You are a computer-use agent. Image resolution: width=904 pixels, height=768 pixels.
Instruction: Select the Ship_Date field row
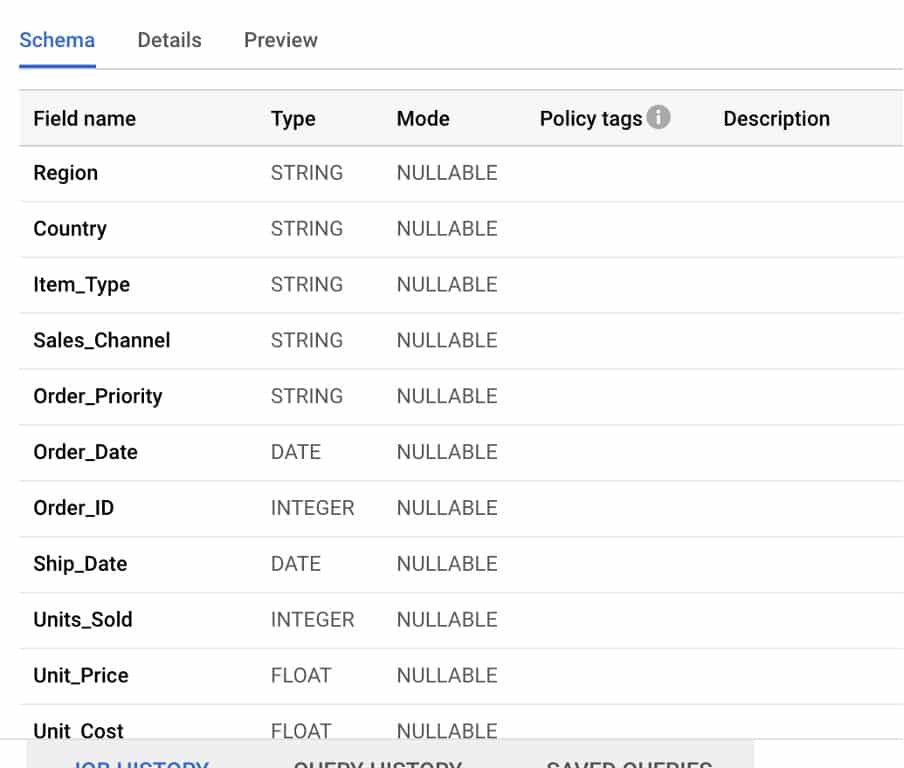point(80,564)
